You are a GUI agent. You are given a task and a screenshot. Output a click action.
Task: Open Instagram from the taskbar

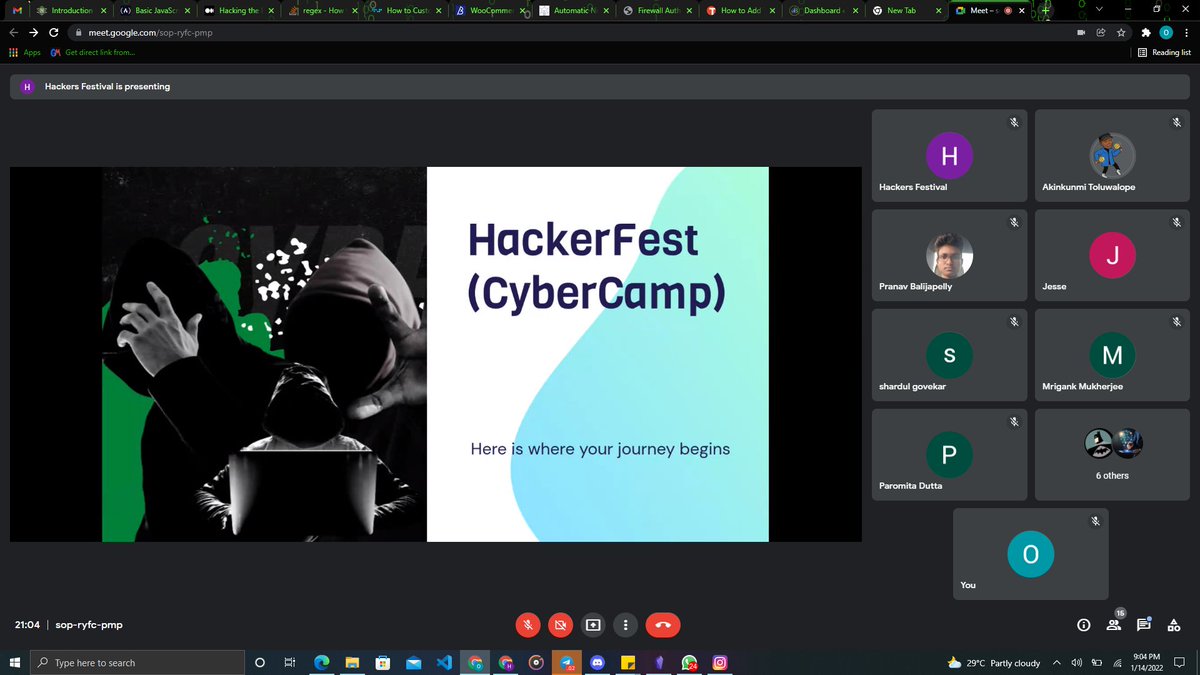point(720,662)
